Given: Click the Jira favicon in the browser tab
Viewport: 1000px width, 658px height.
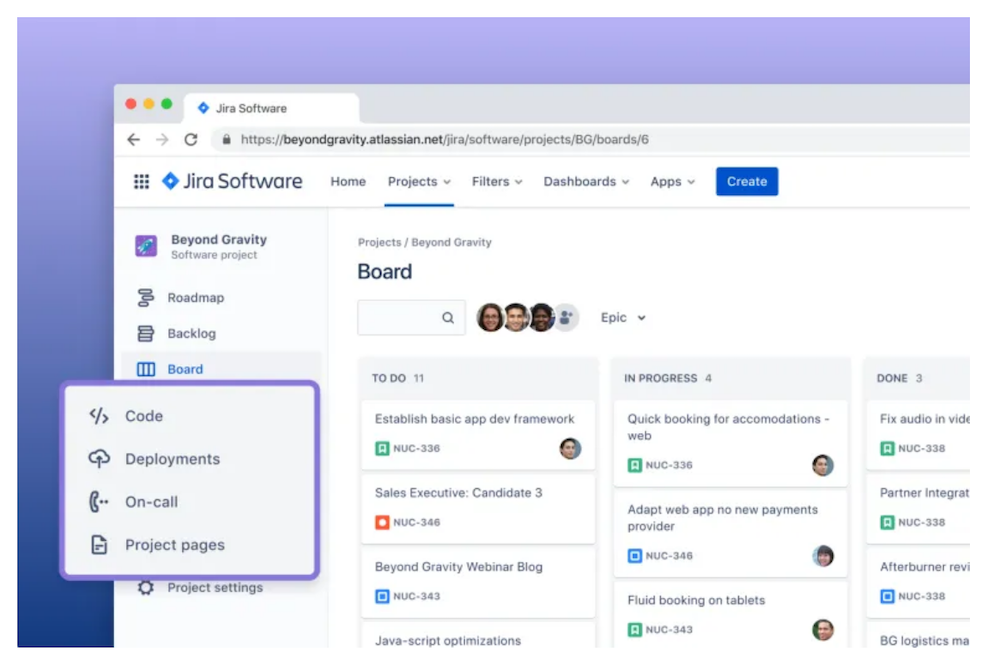Looking at the screenshot, I should [203, 108].
